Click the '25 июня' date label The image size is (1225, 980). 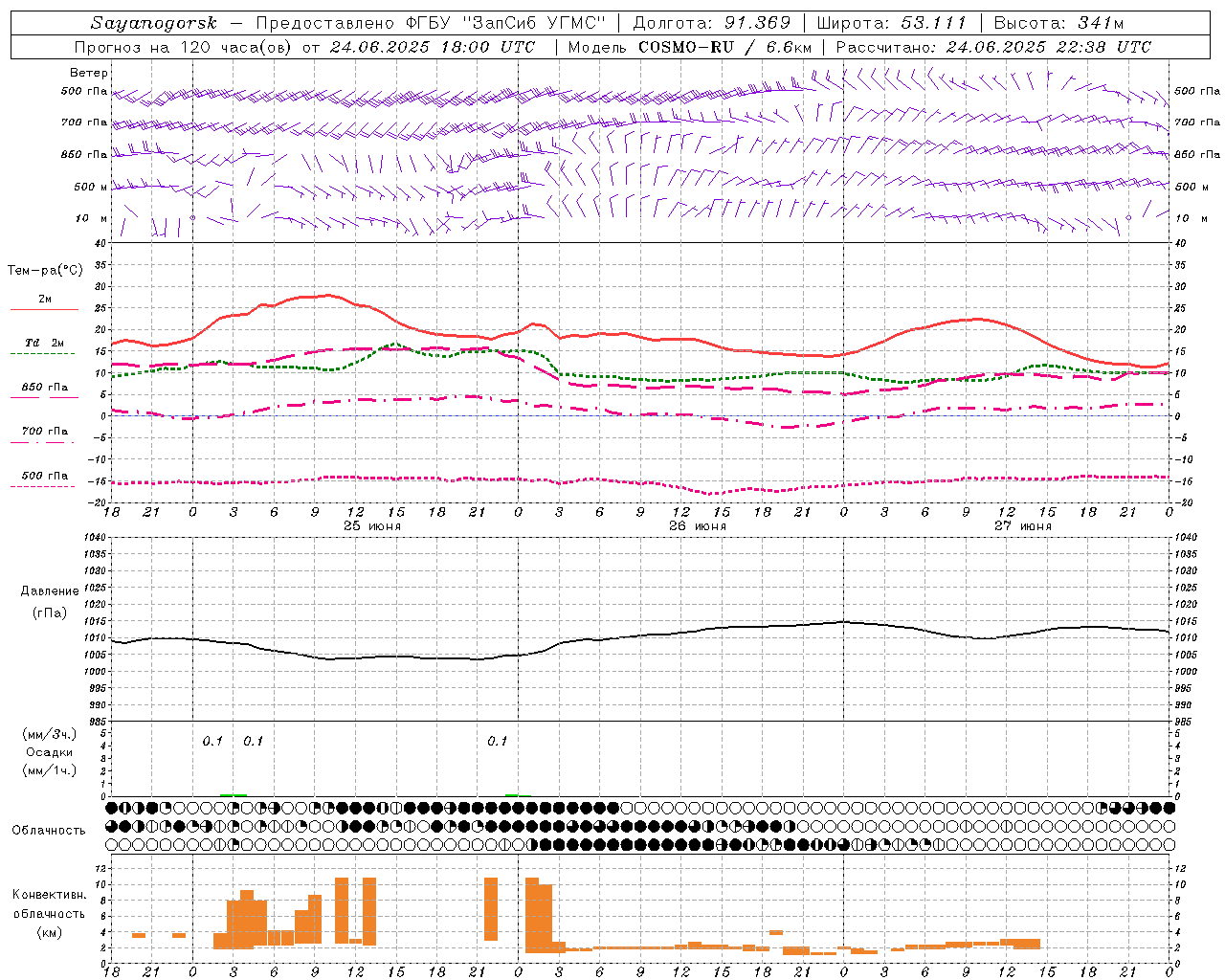tap(372, 526)
